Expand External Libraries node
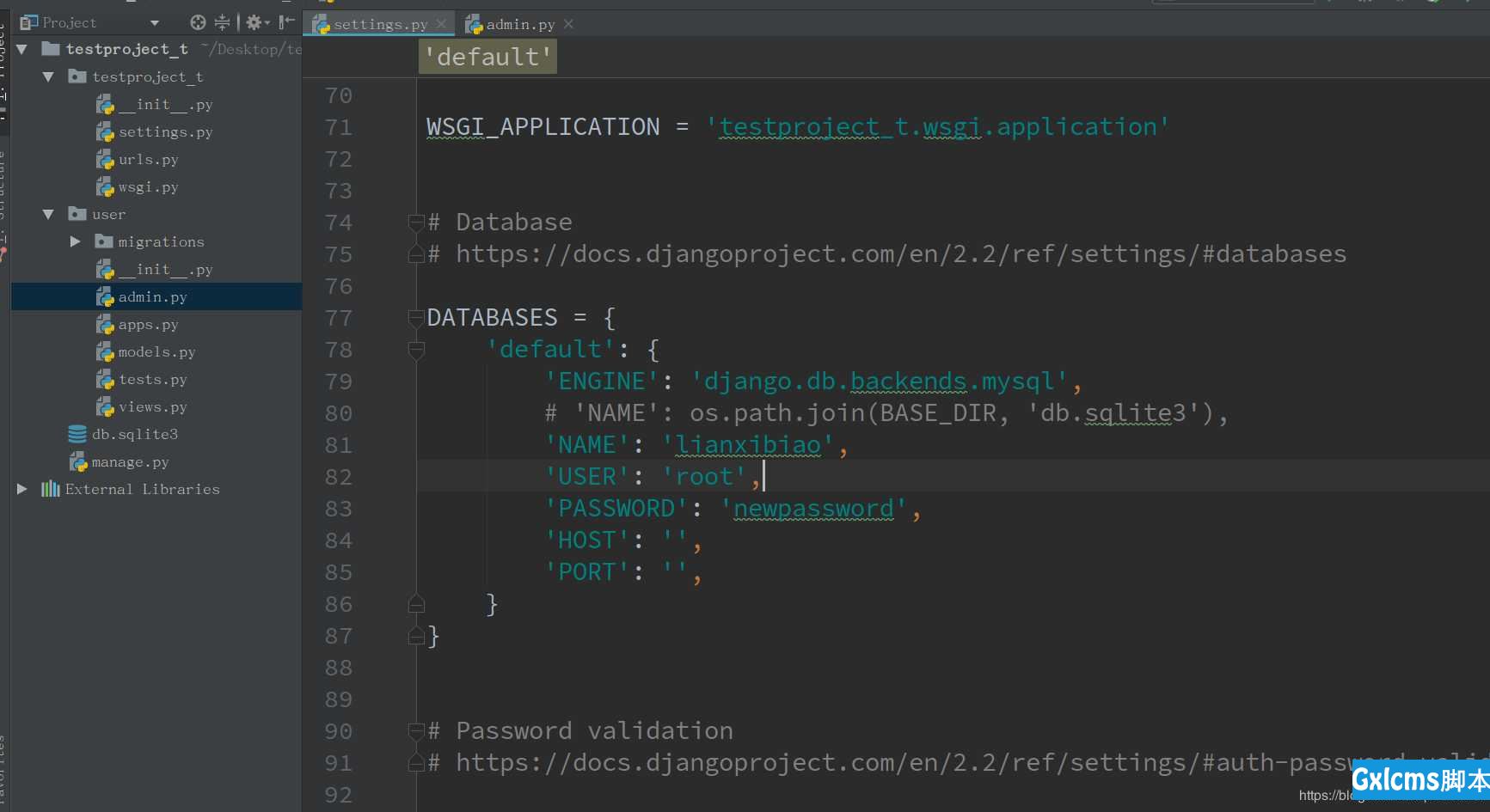Screen dimensions: 1490x812 pos(22,489)
